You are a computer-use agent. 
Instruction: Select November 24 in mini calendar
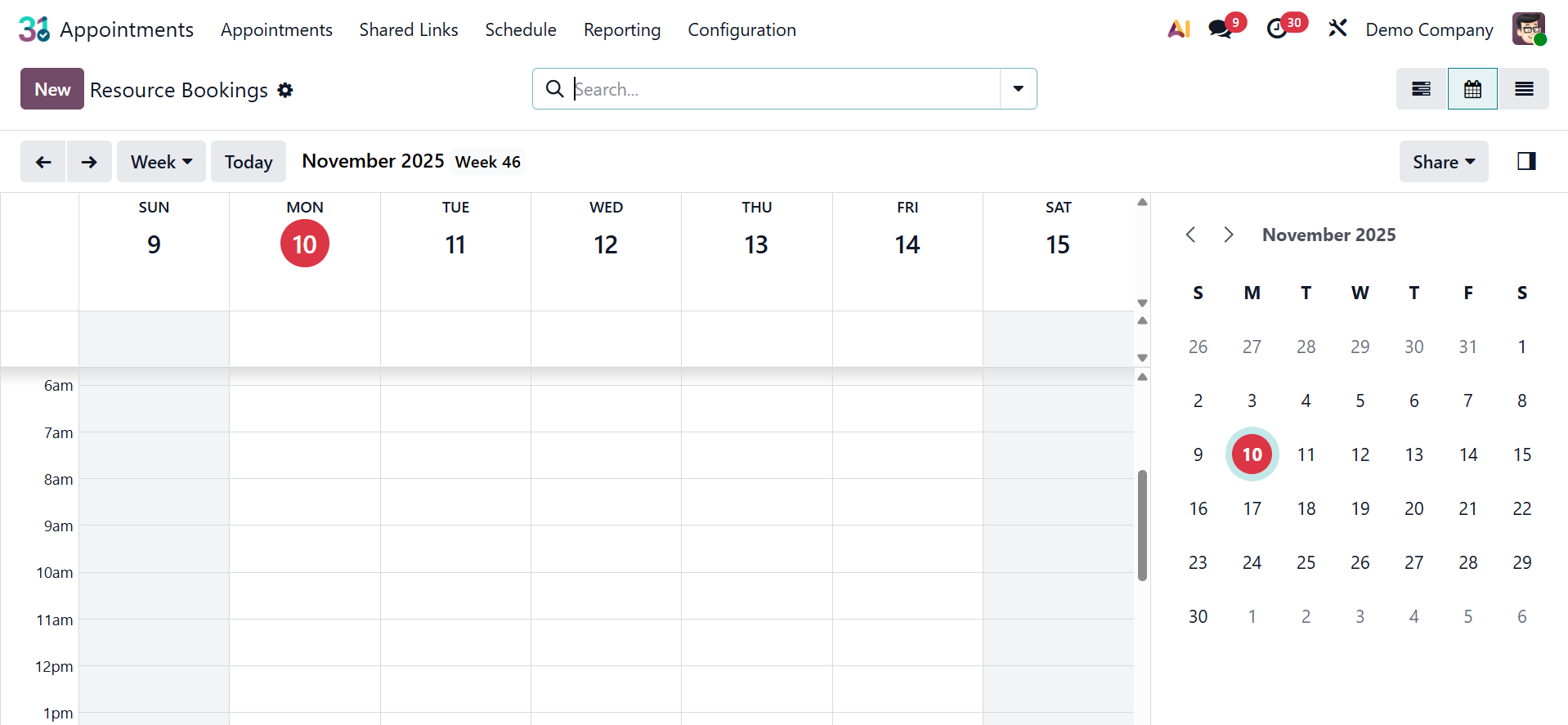pyautogui.click(x=1252, y=562)
